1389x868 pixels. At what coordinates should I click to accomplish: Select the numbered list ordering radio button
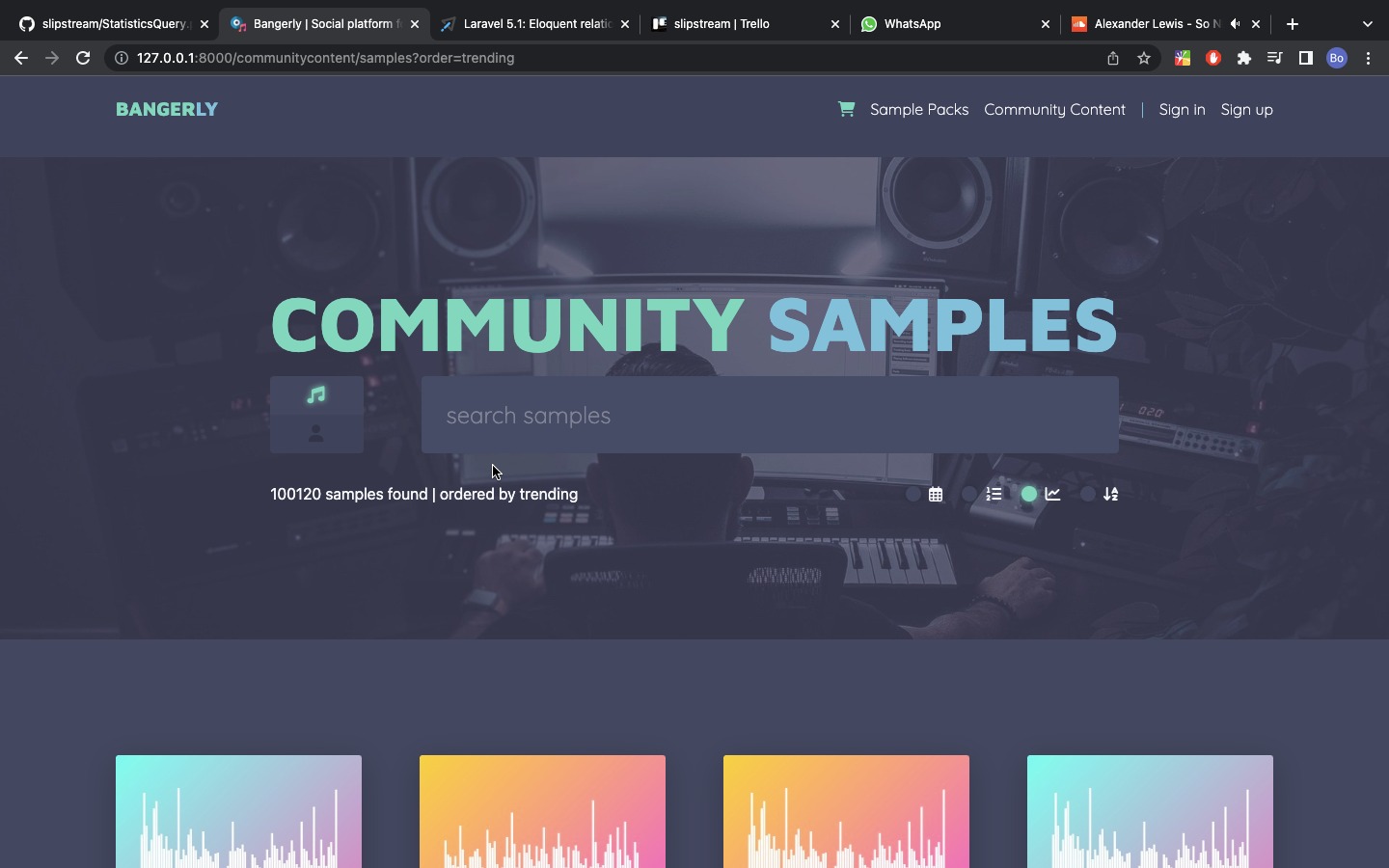point(969,494)
